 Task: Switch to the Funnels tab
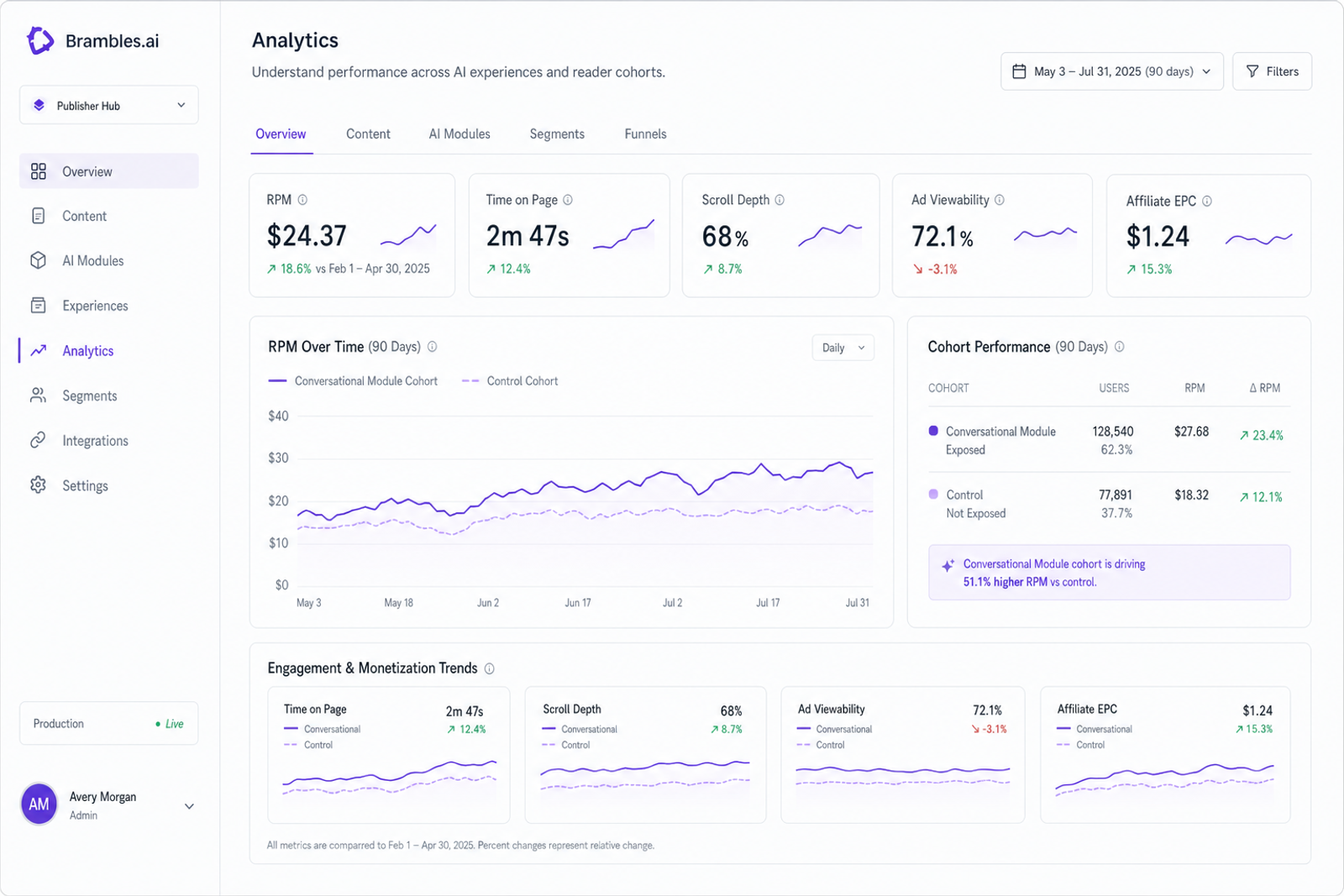[645, 134]
